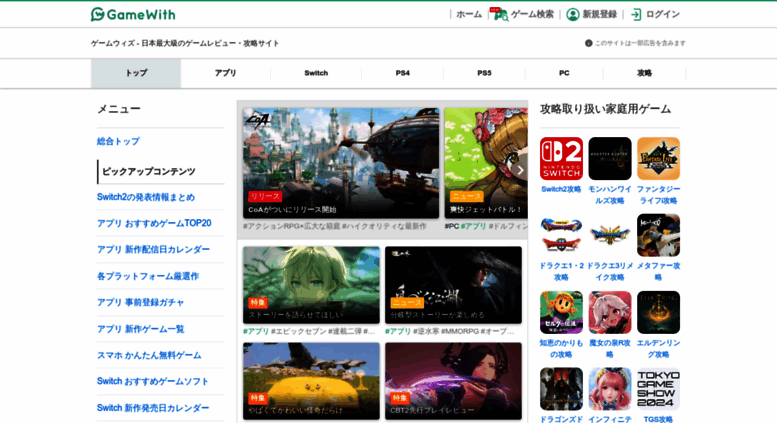Screen dimensions: 777x423
Task: Open the 魔女の泉R guide icon
Action: point(610,312)
